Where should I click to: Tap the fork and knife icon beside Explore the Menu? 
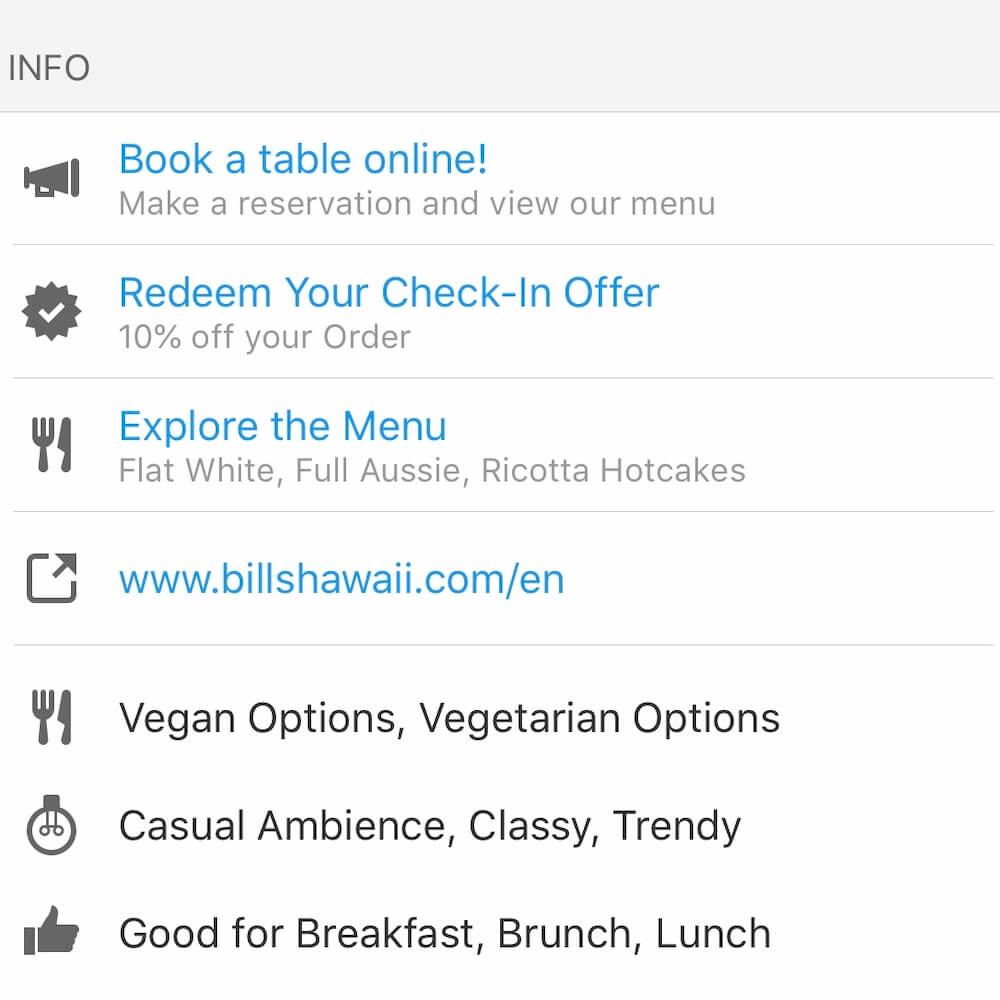coord(52,445)
